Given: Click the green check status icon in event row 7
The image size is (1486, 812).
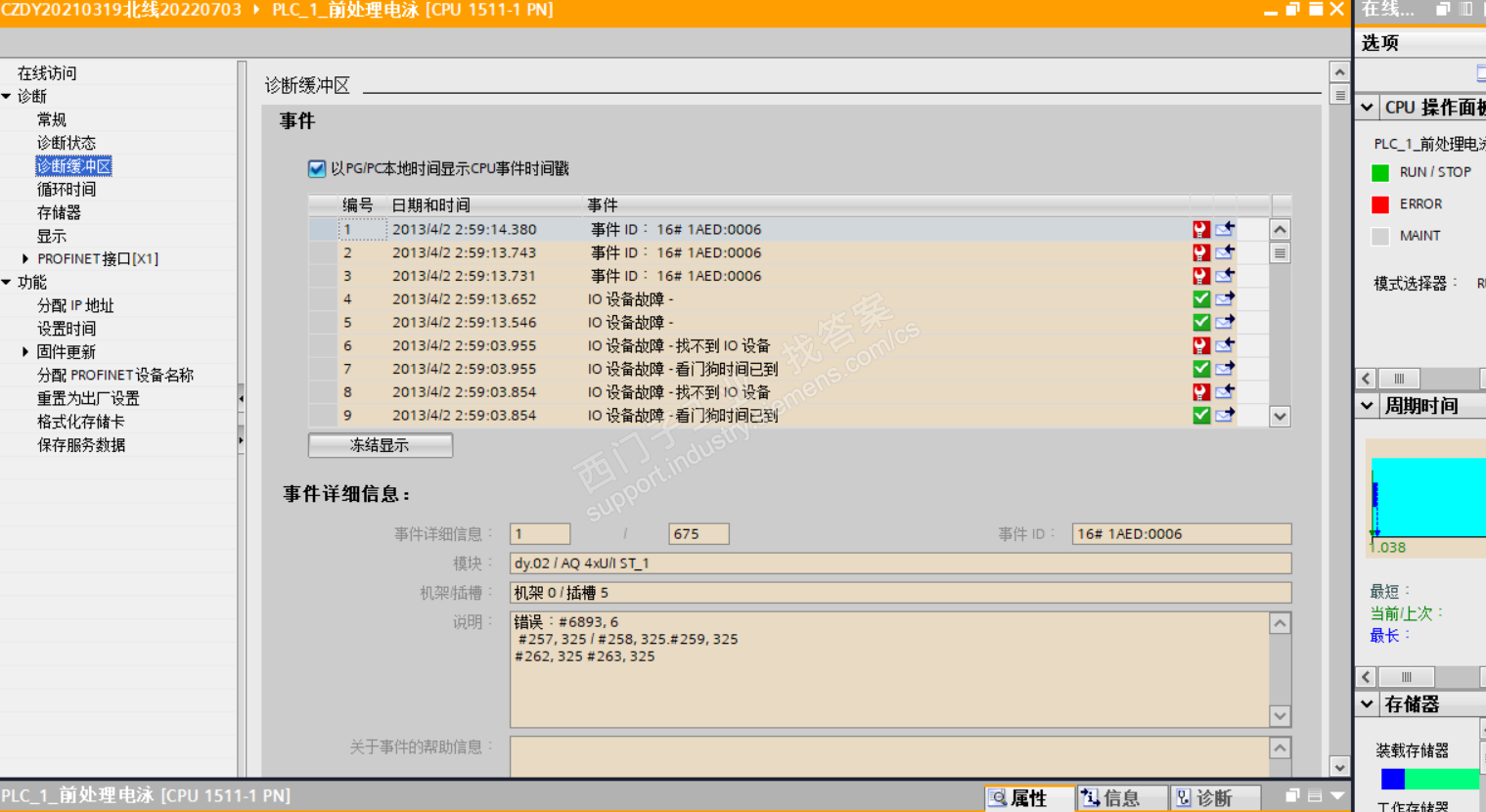Looking at the screenshot, I should tap(1201, 369).
